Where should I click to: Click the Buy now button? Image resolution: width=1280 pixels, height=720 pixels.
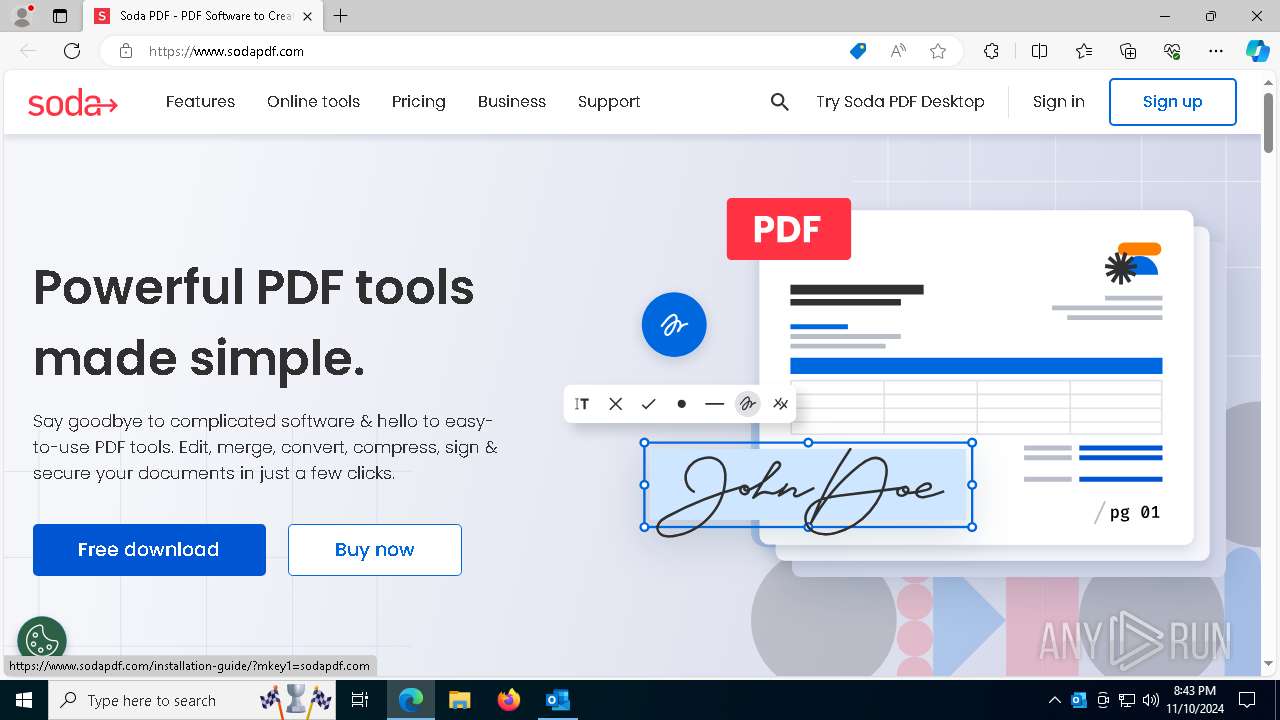tap(375, 550)
